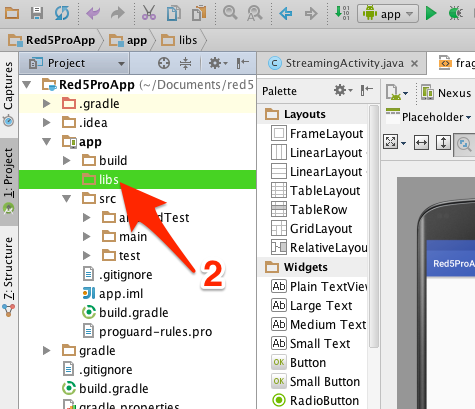This screenshot has height=409, width=475.
Task: Open the Project view selector dropdown
Action: pos(74,63)
